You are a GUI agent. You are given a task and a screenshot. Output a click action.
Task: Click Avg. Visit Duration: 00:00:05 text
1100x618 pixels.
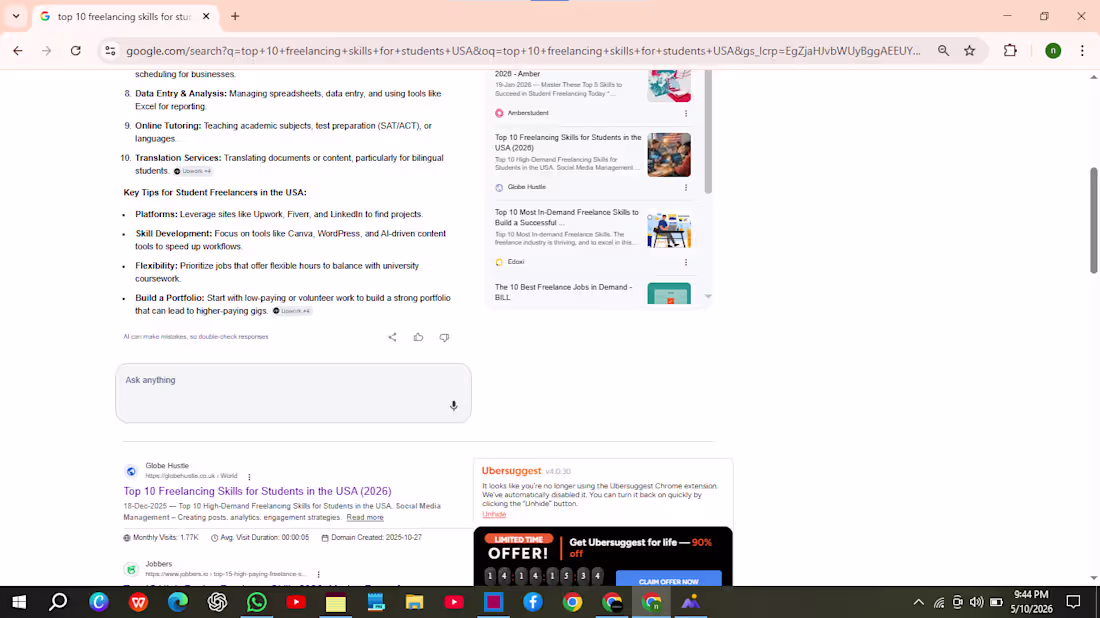[x=264, y=537]
